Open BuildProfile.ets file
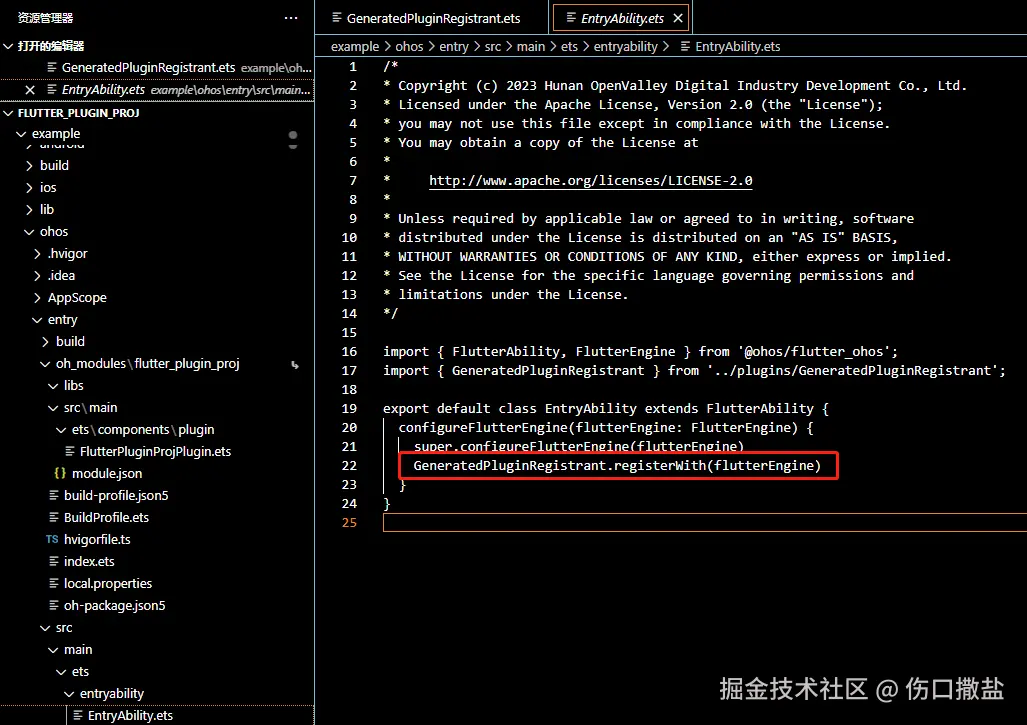The width and height of the screenshot is (1027, 725). tap(106, 517)
